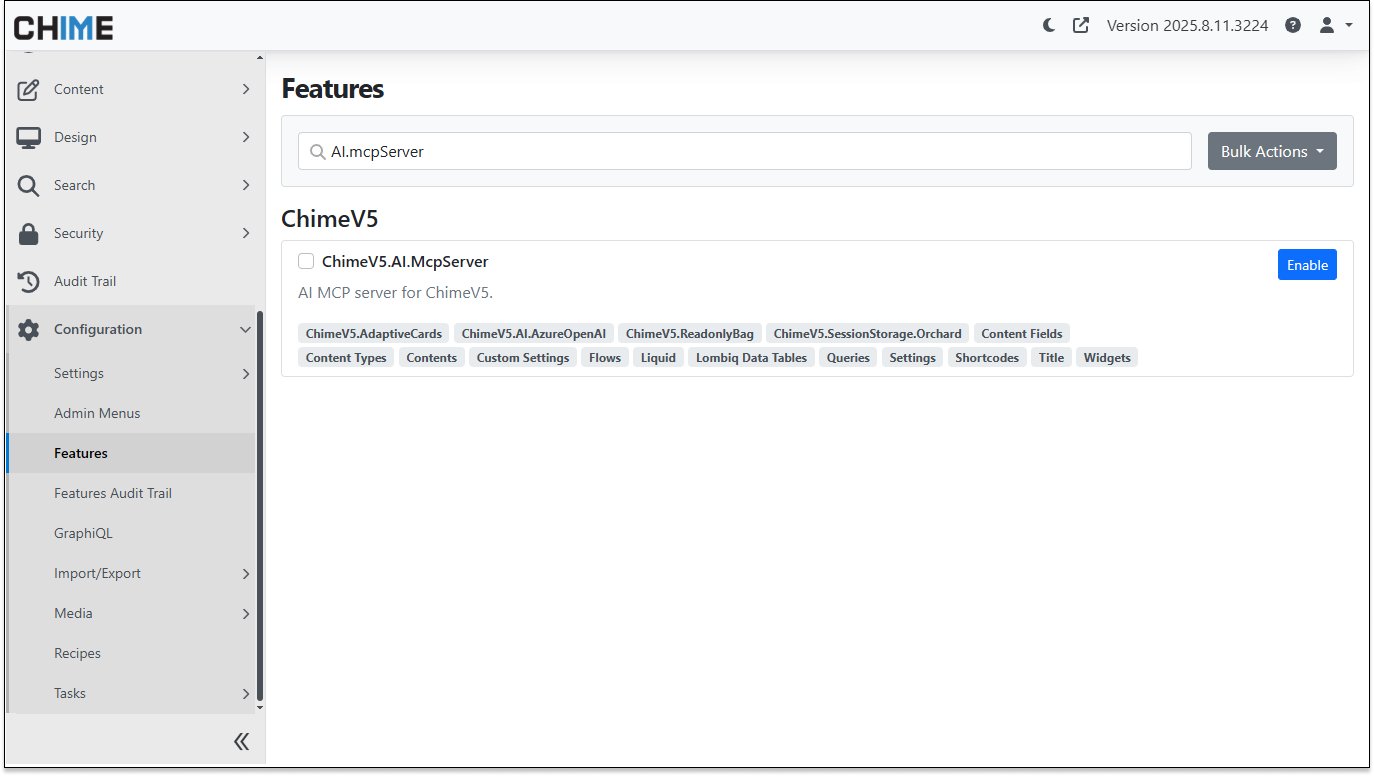This screenshot has width=1374, height=776.
Task: Click the ChimeV5.AI.AzureOpenAI dependency tag
Action: [x=534, y=333]
